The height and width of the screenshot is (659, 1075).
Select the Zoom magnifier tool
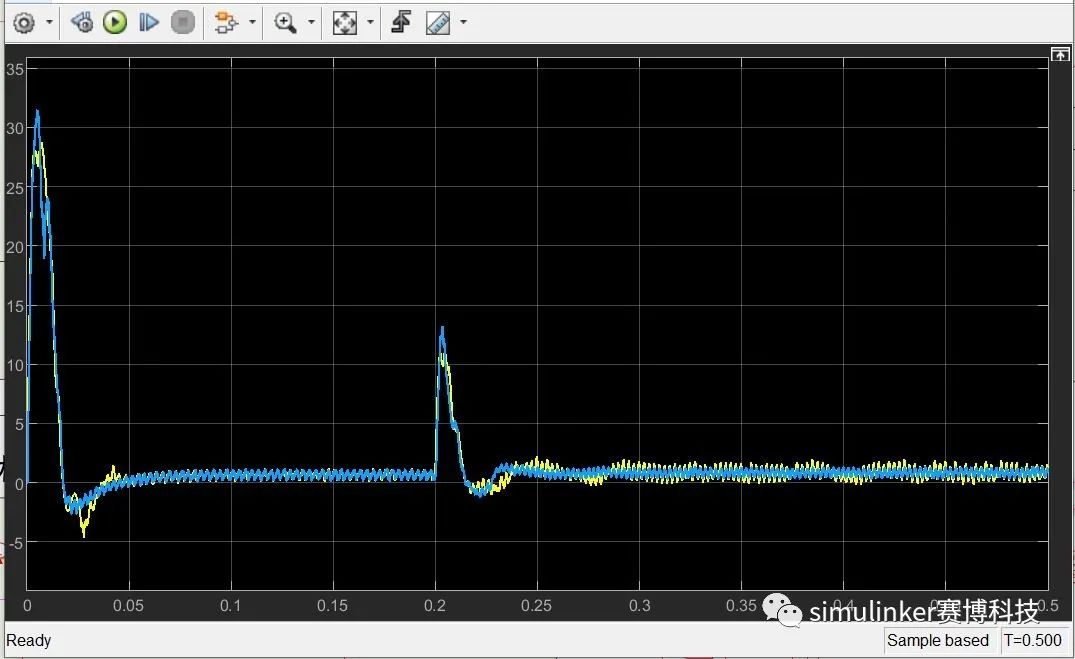coord(285,23)
